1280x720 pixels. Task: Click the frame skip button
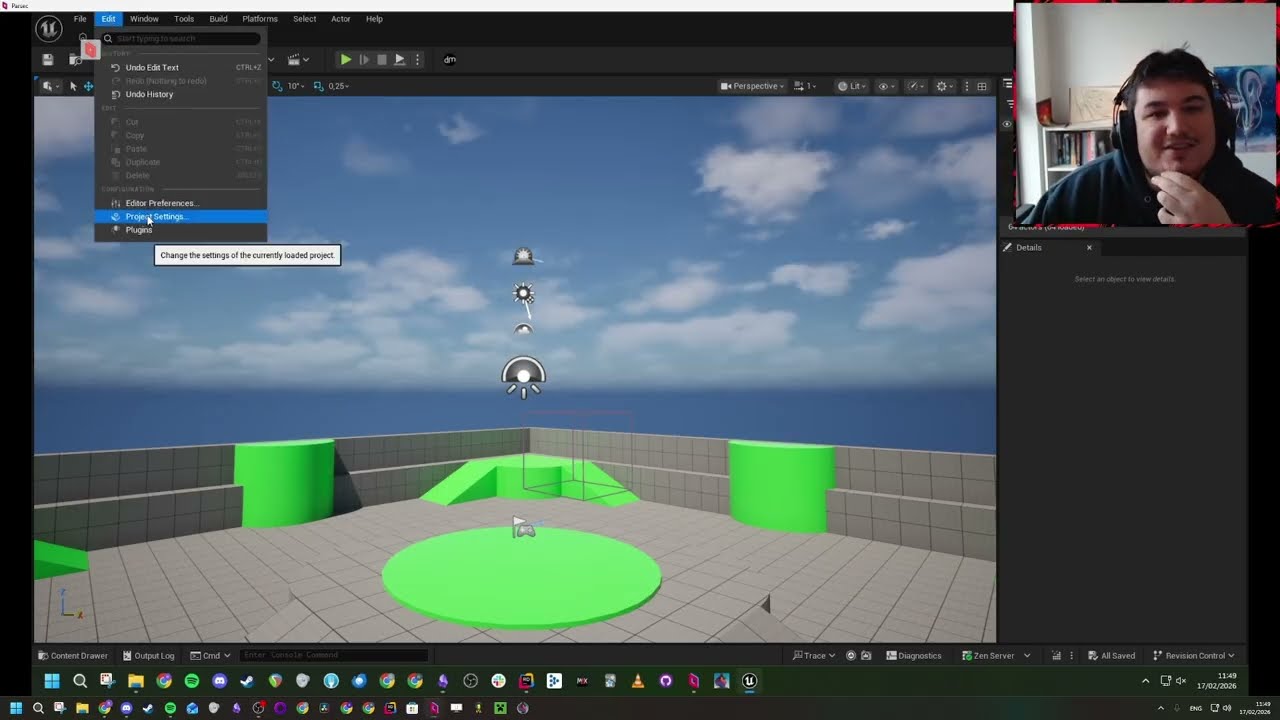pos(364,60)
